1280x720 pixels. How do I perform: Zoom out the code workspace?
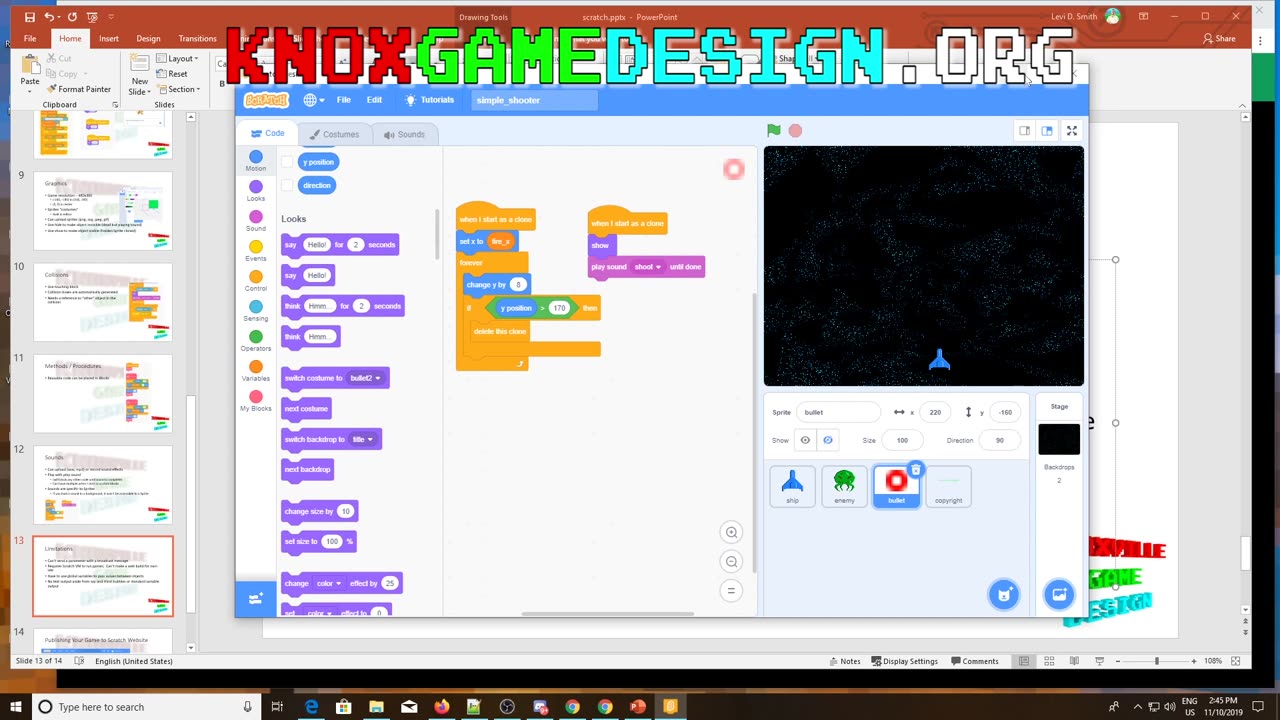[731, 562]
